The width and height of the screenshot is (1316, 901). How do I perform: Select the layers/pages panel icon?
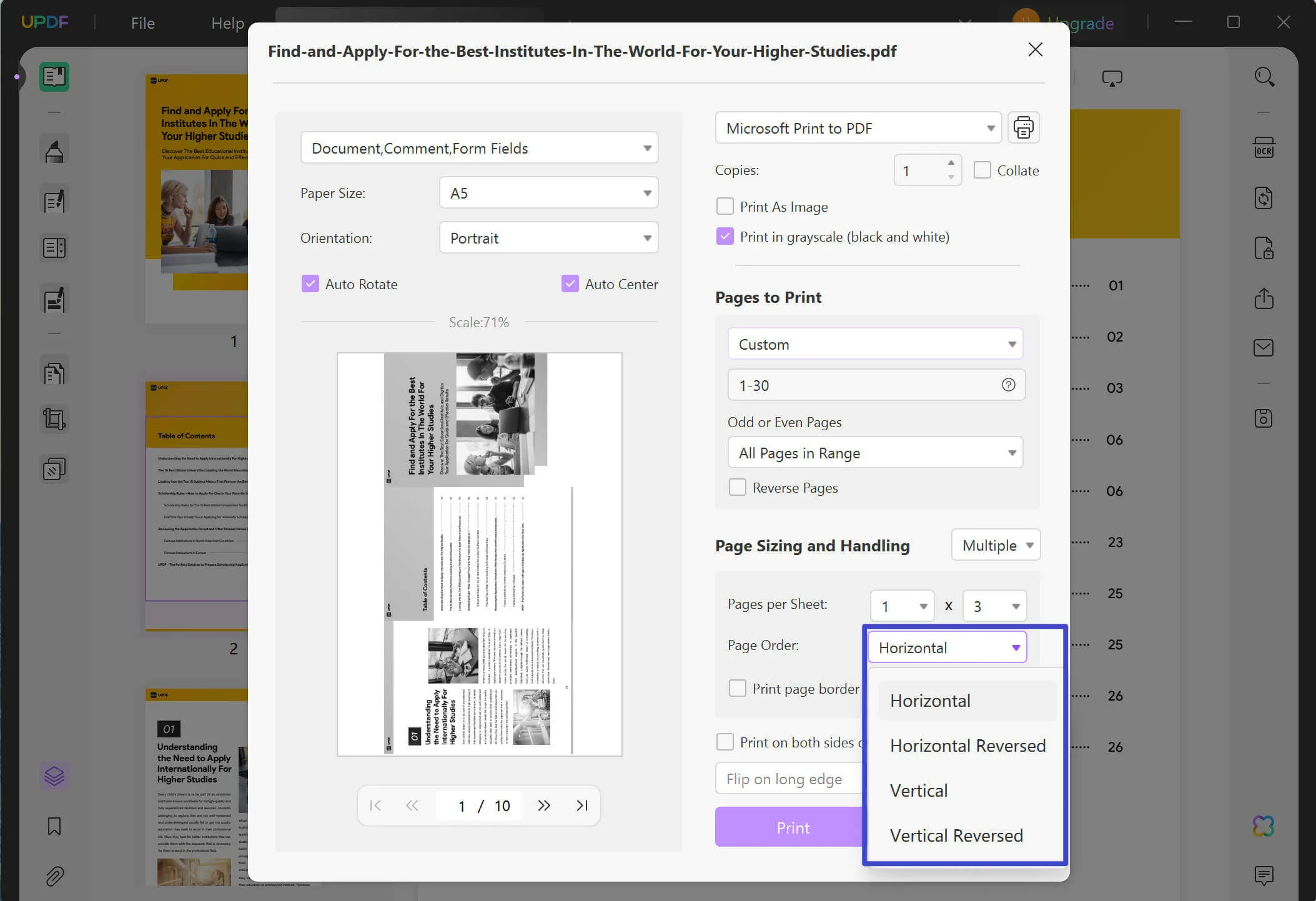(54, 776)
